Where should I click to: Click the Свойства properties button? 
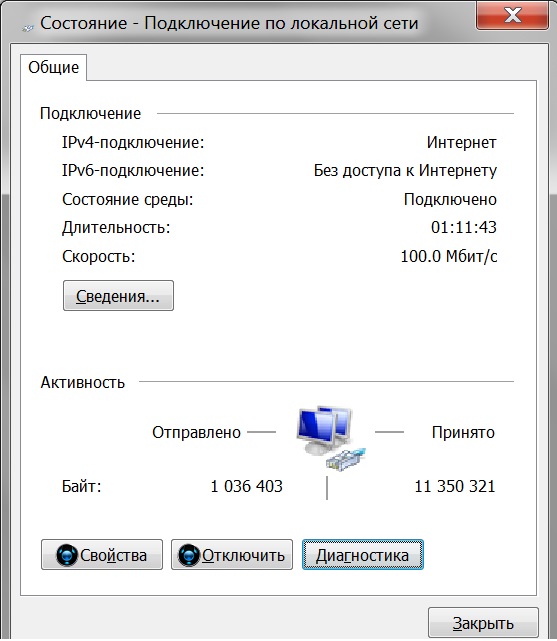(x=102, y=555)
